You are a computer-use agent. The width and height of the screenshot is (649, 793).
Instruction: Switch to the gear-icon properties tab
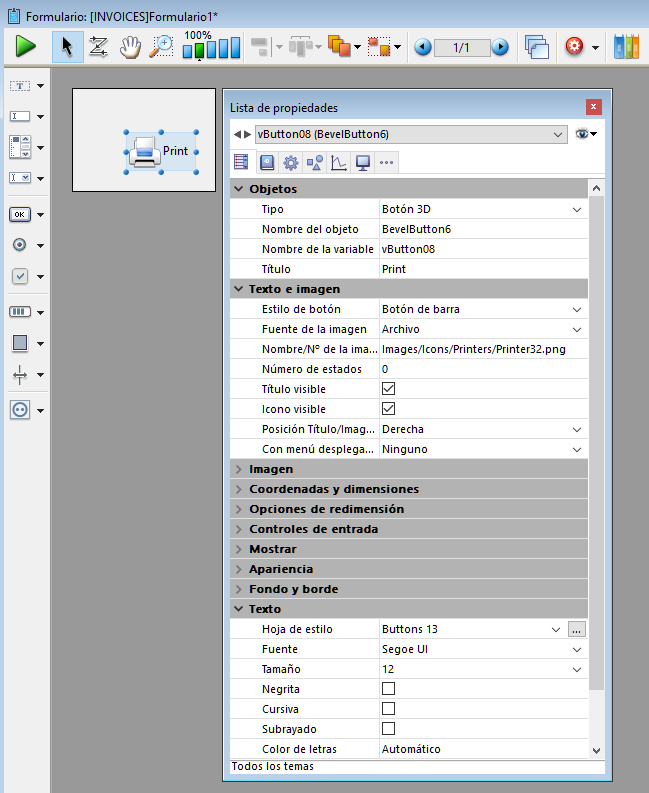pyautogui.click(x=291, y=162)
